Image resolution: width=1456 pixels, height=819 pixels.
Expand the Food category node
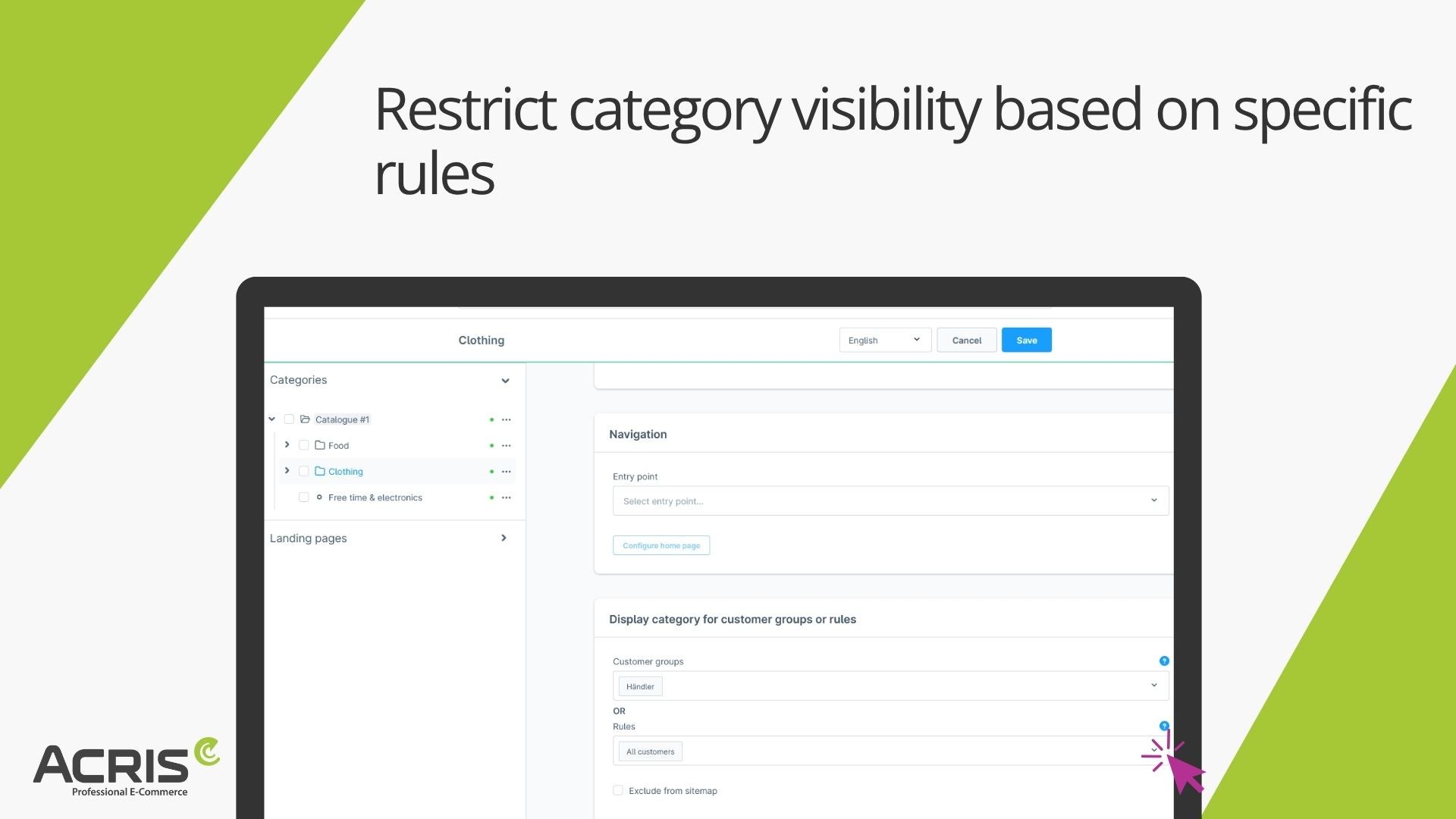point(287,444)
